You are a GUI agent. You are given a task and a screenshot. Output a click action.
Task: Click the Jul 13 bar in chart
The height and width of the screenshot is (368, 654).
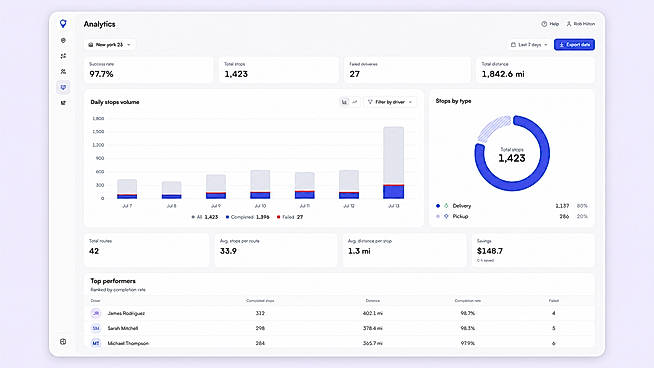393,163
